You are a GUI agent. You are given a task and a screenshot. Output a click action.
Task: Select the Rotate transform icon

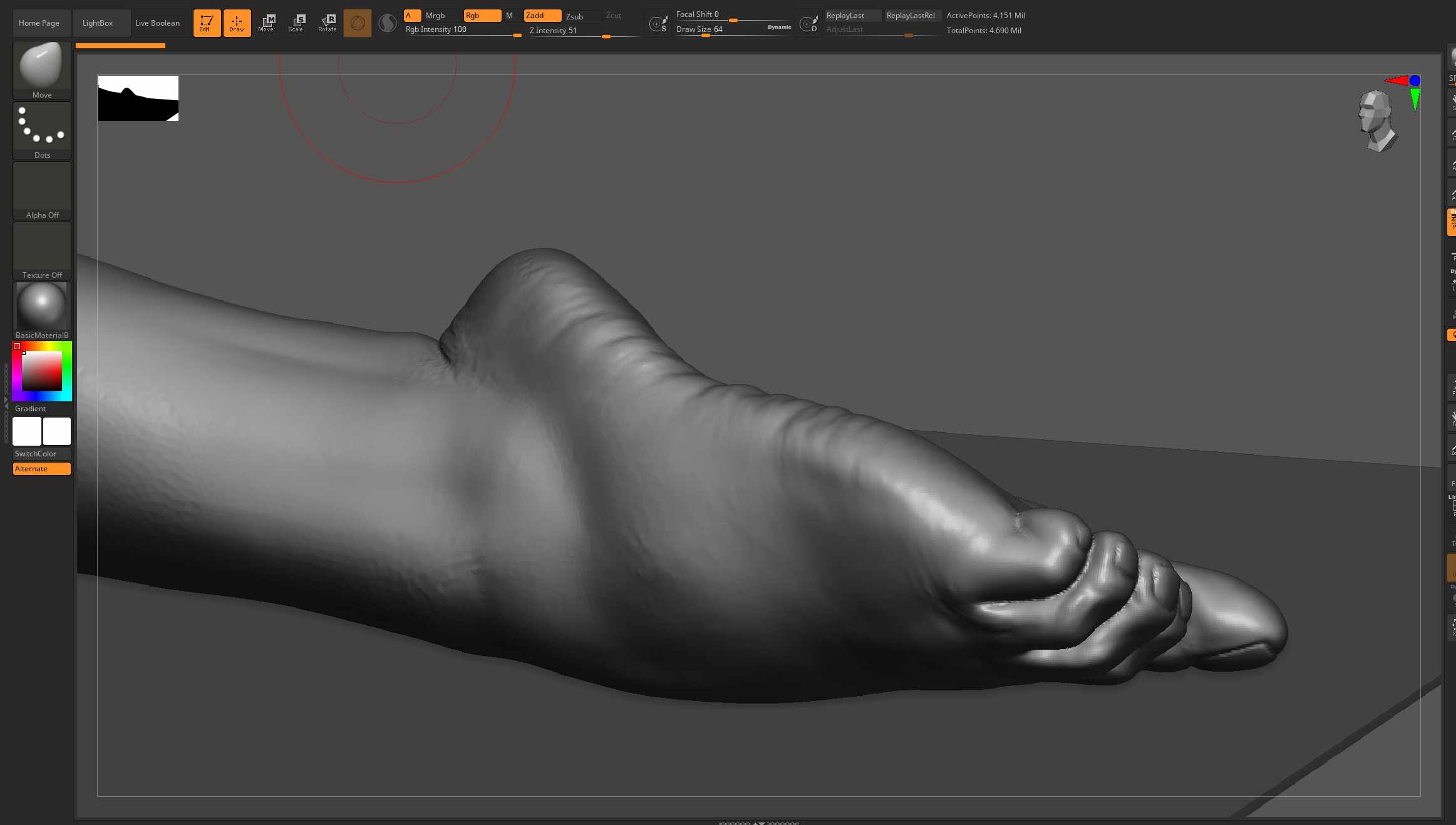[327, 23]
